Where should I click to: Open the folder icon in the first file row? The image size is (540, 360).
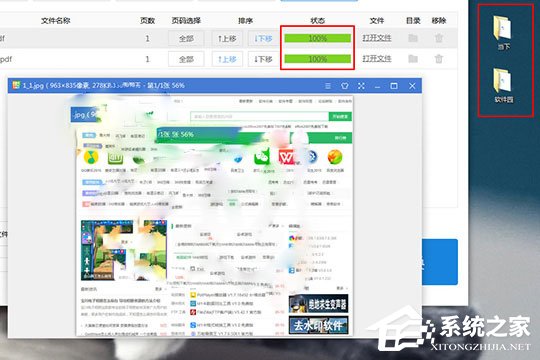(413, 38)
